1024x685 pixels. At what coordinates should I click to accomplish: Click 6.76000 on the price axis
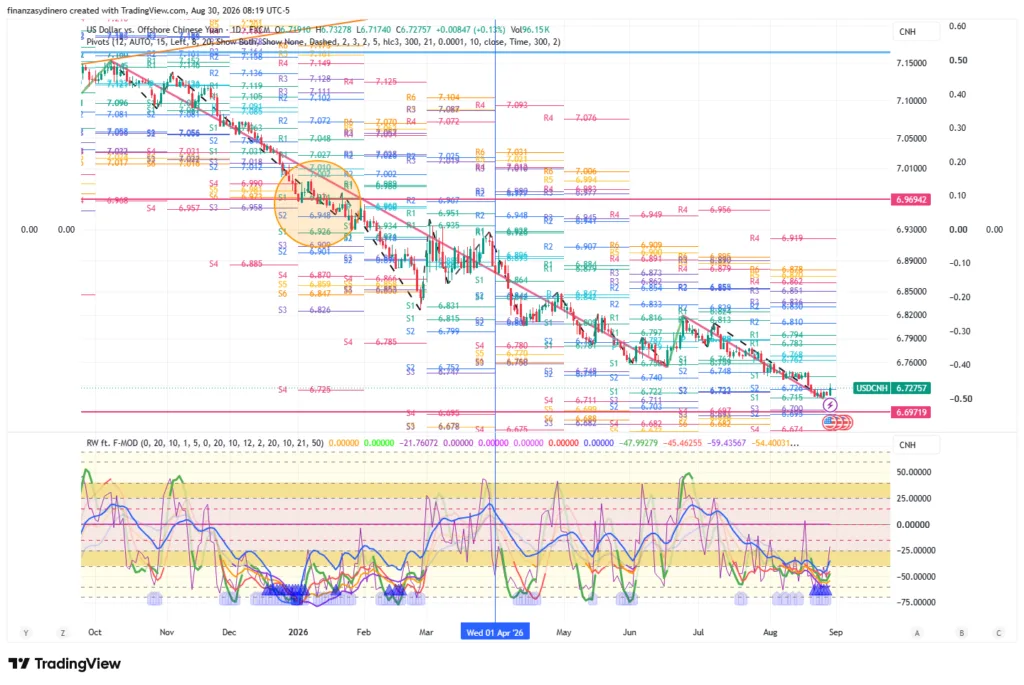click(912, 363)
